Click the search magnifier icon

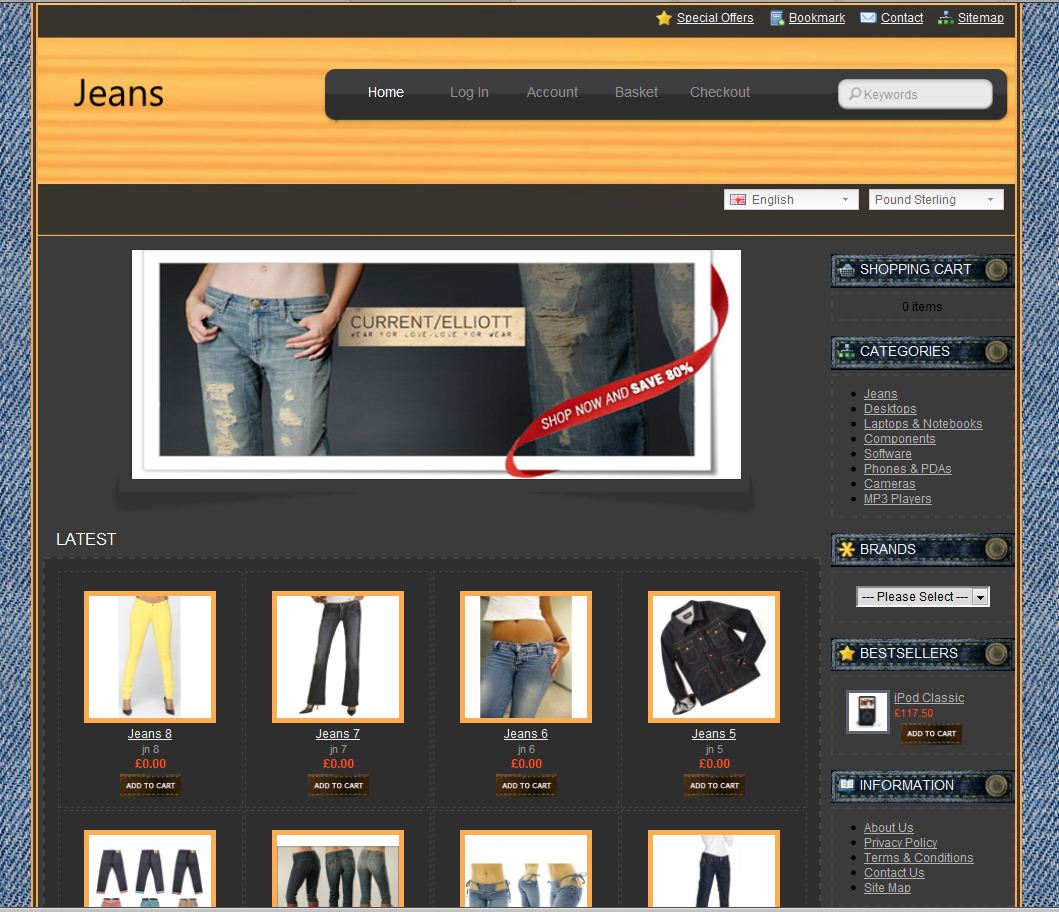855,94
